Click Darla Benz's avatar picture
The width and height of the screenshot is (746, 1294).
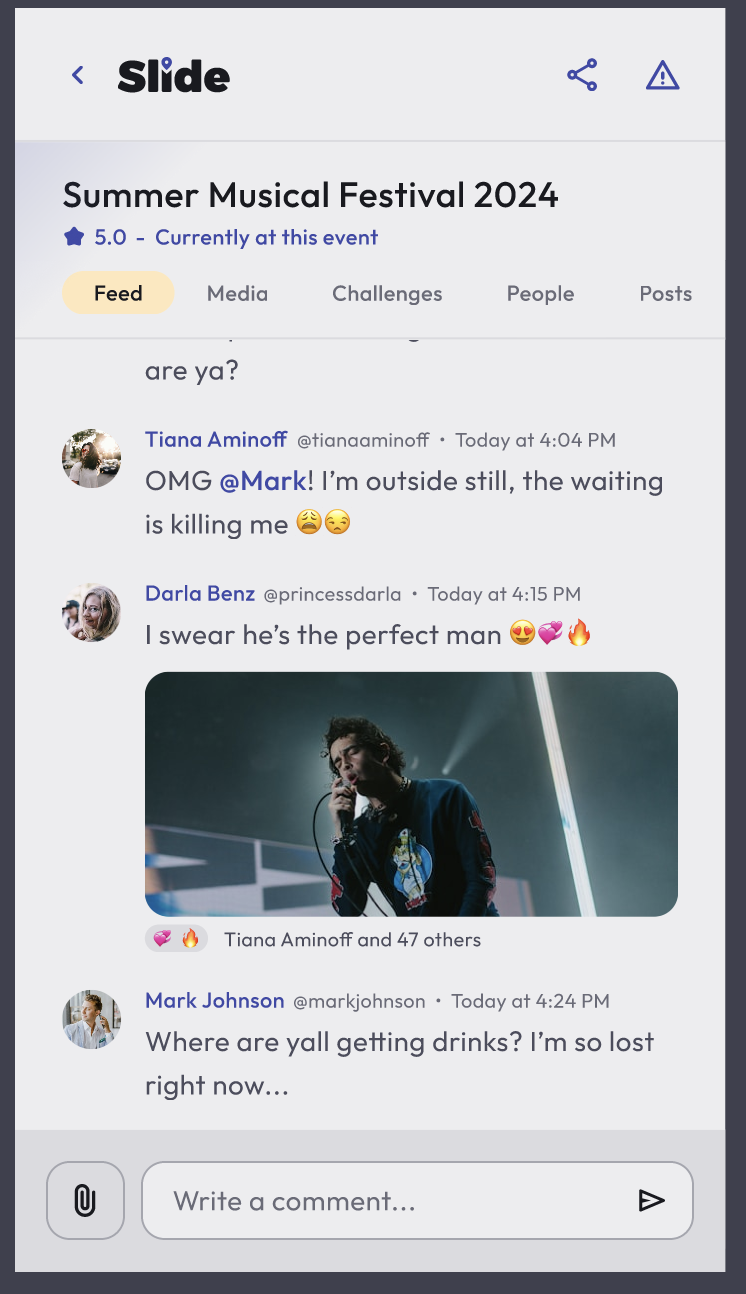(x=92, y=612)
